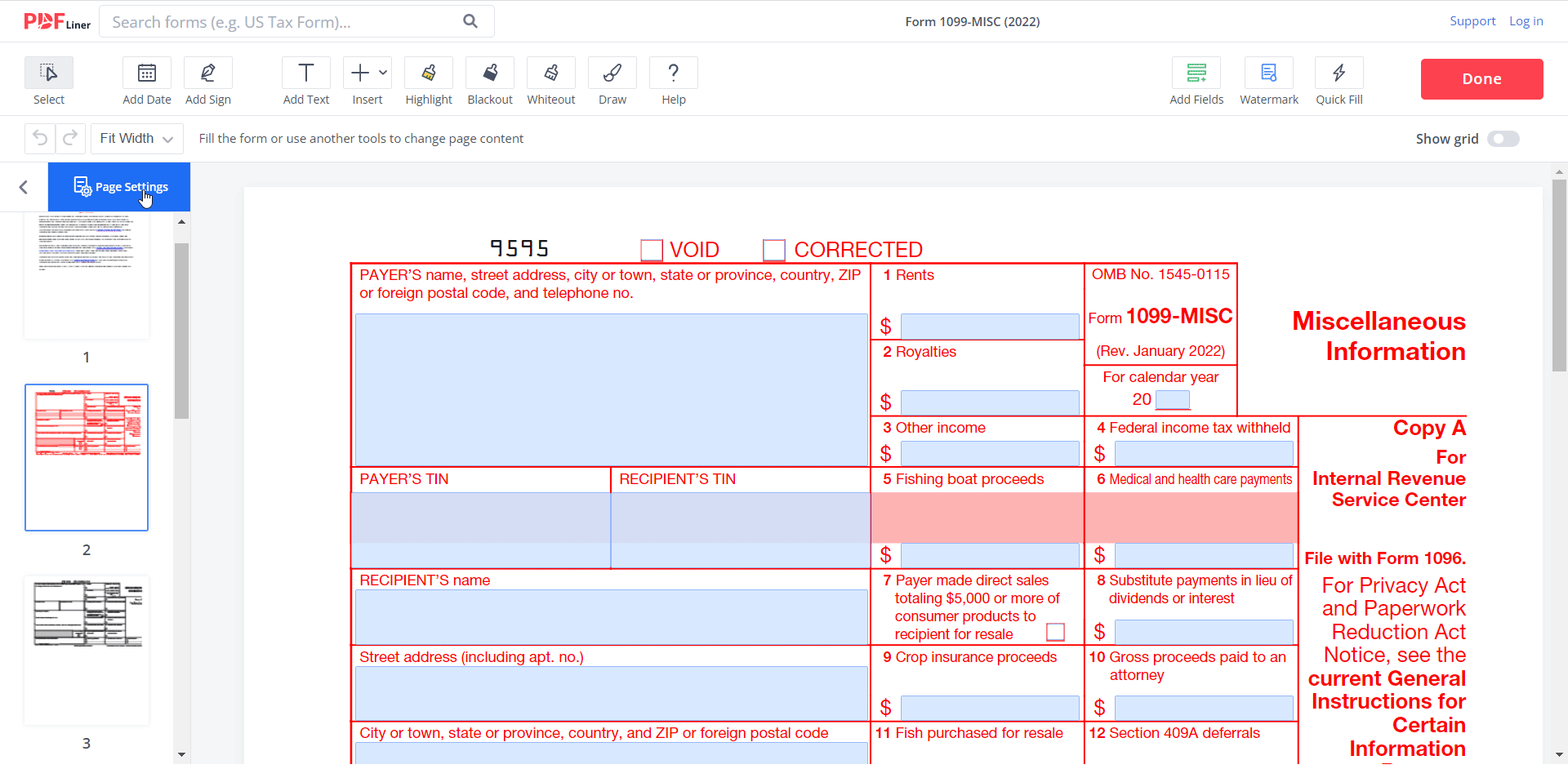Viewport: 1568px width, 769px height.
Task: Click the RECIPIENT'S TIN field
Action: point(741,530)
